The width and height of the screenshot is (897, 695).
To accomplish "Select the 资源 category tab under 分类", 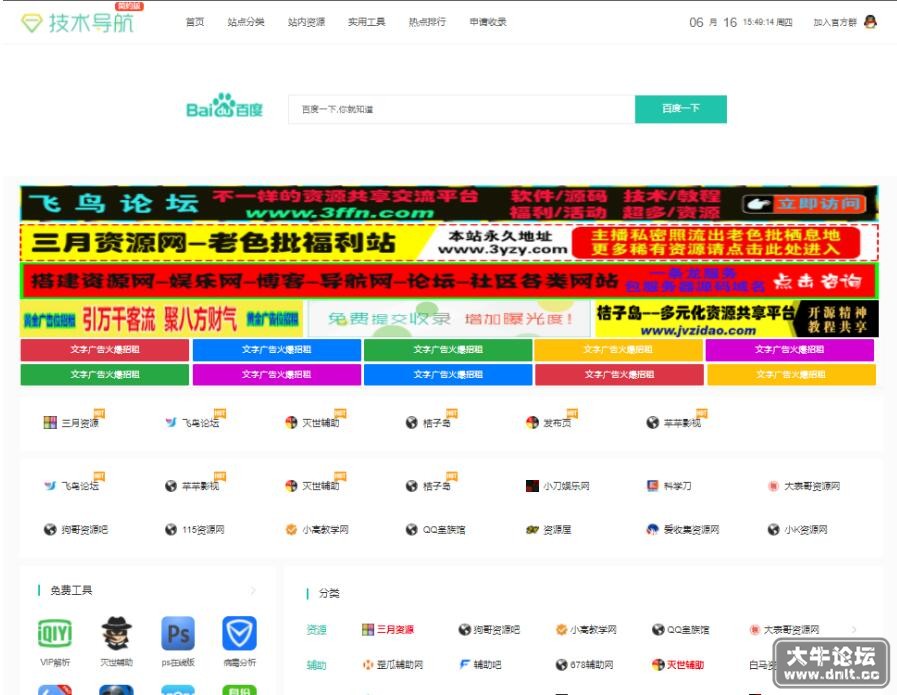I will point(316,630).
